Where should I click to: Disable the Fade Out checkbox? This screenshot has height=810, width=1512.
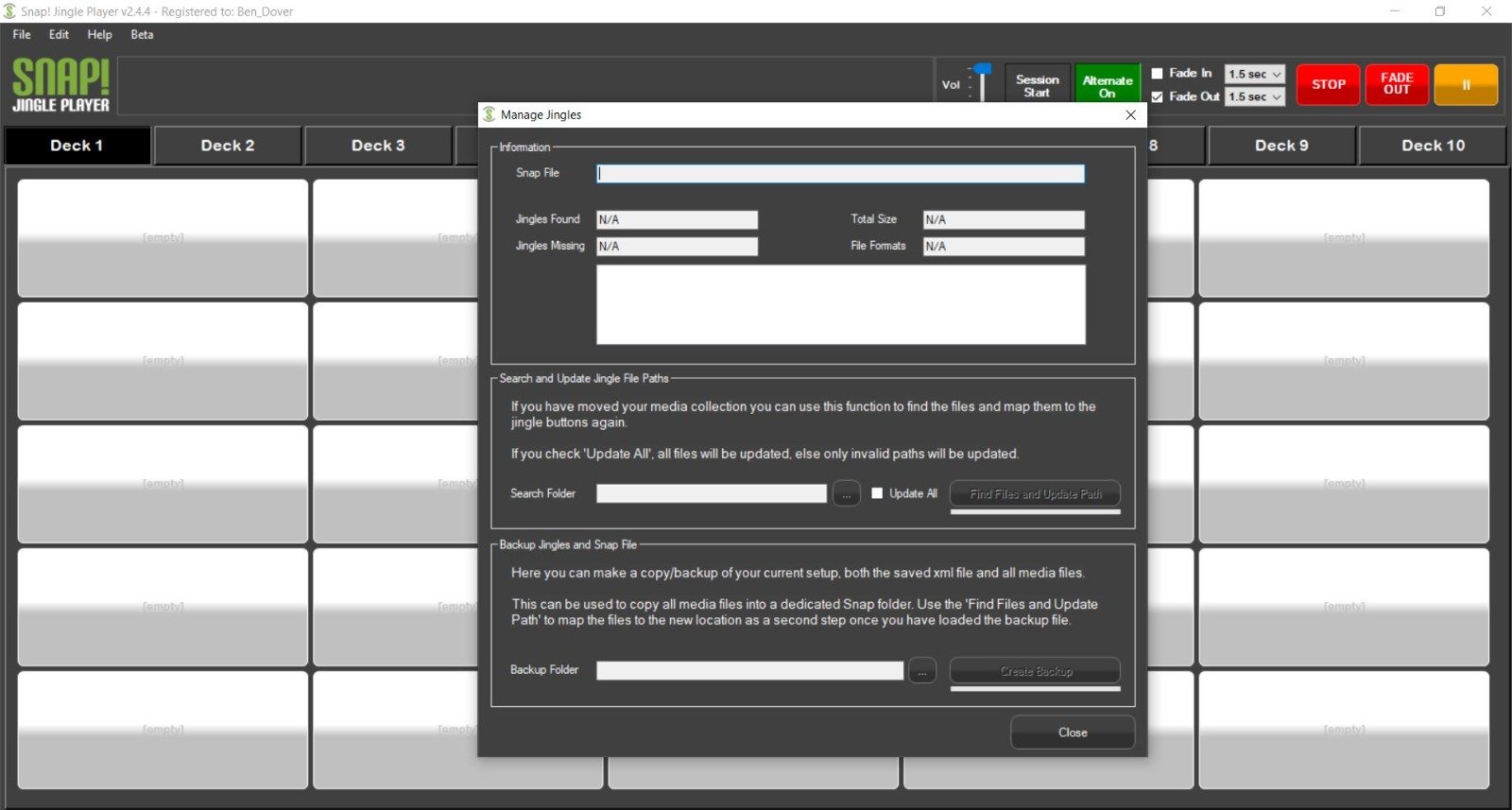click(1157, 96)
